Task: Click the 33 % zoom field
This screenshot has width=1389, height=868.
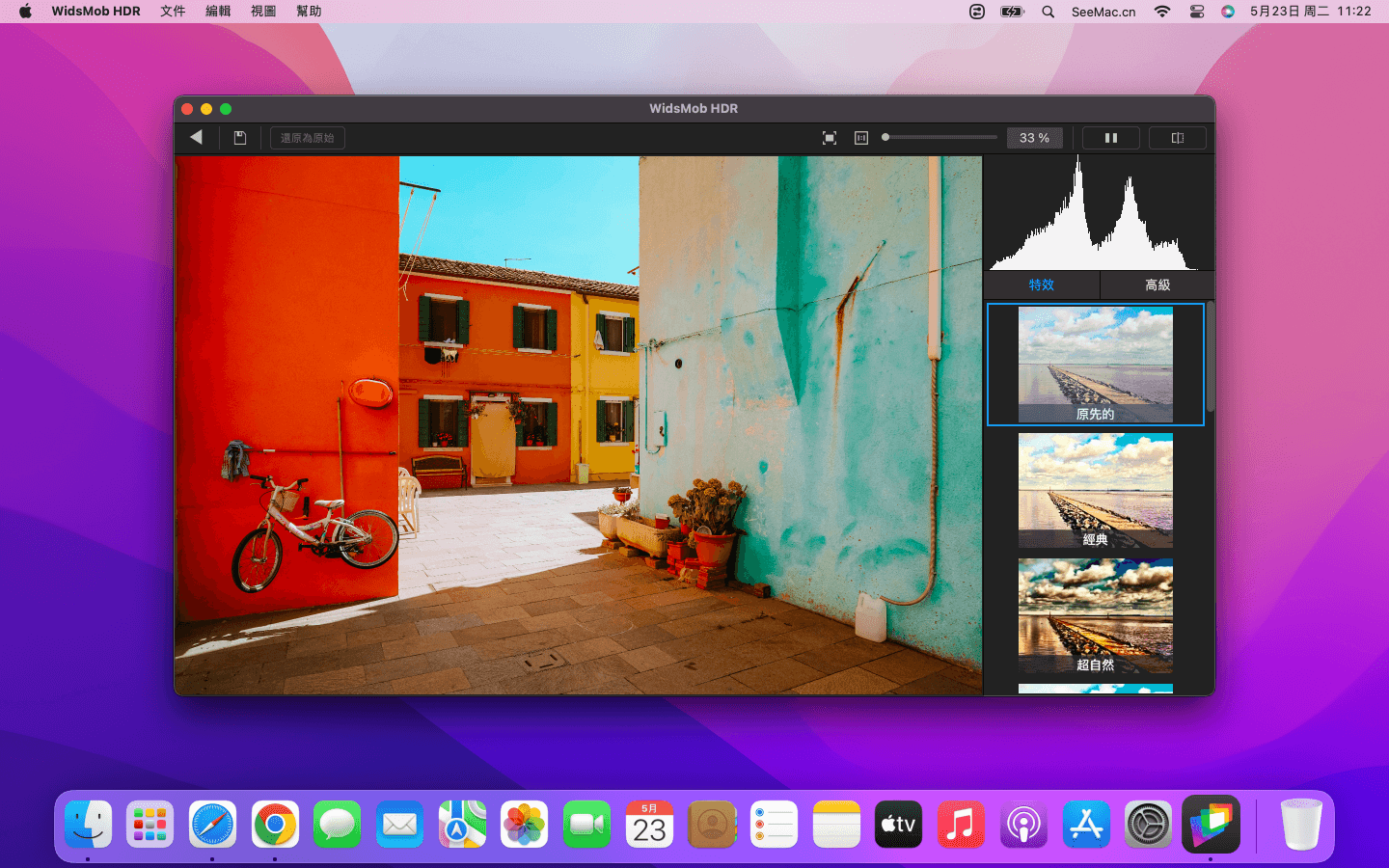Action: [1034, 138]
